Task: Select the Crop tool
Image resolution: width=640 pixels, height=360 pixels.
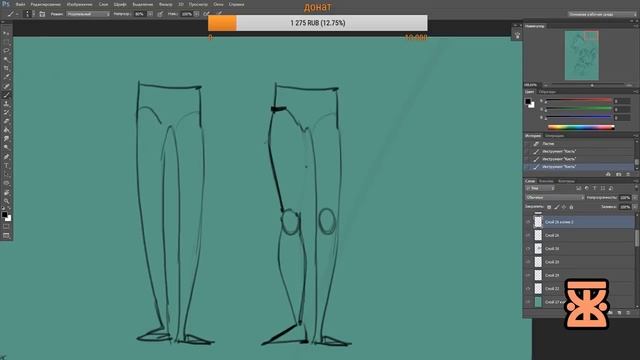Action: 6,69
